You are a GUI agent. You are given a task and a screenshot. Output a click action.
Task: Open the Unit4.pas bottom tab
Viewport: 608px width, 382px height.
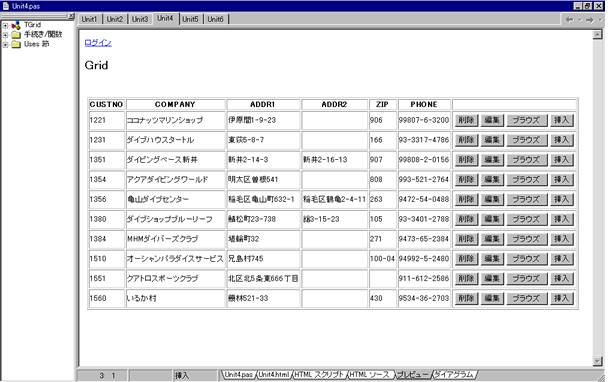pyautogui.click(x=238, y=375)
